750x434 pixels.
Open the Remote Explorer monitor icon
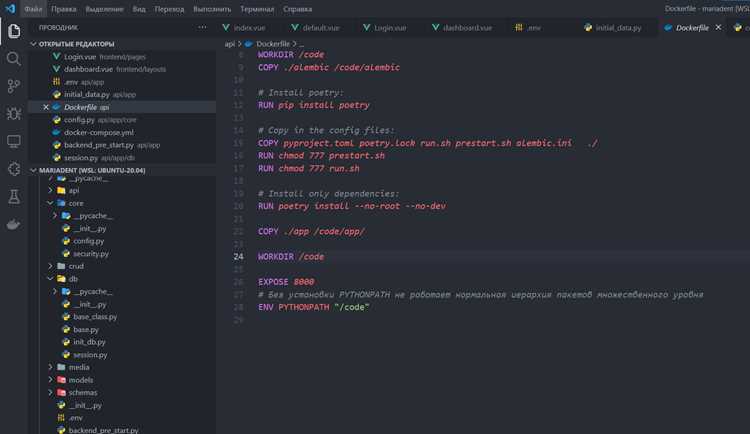point(13,141)
